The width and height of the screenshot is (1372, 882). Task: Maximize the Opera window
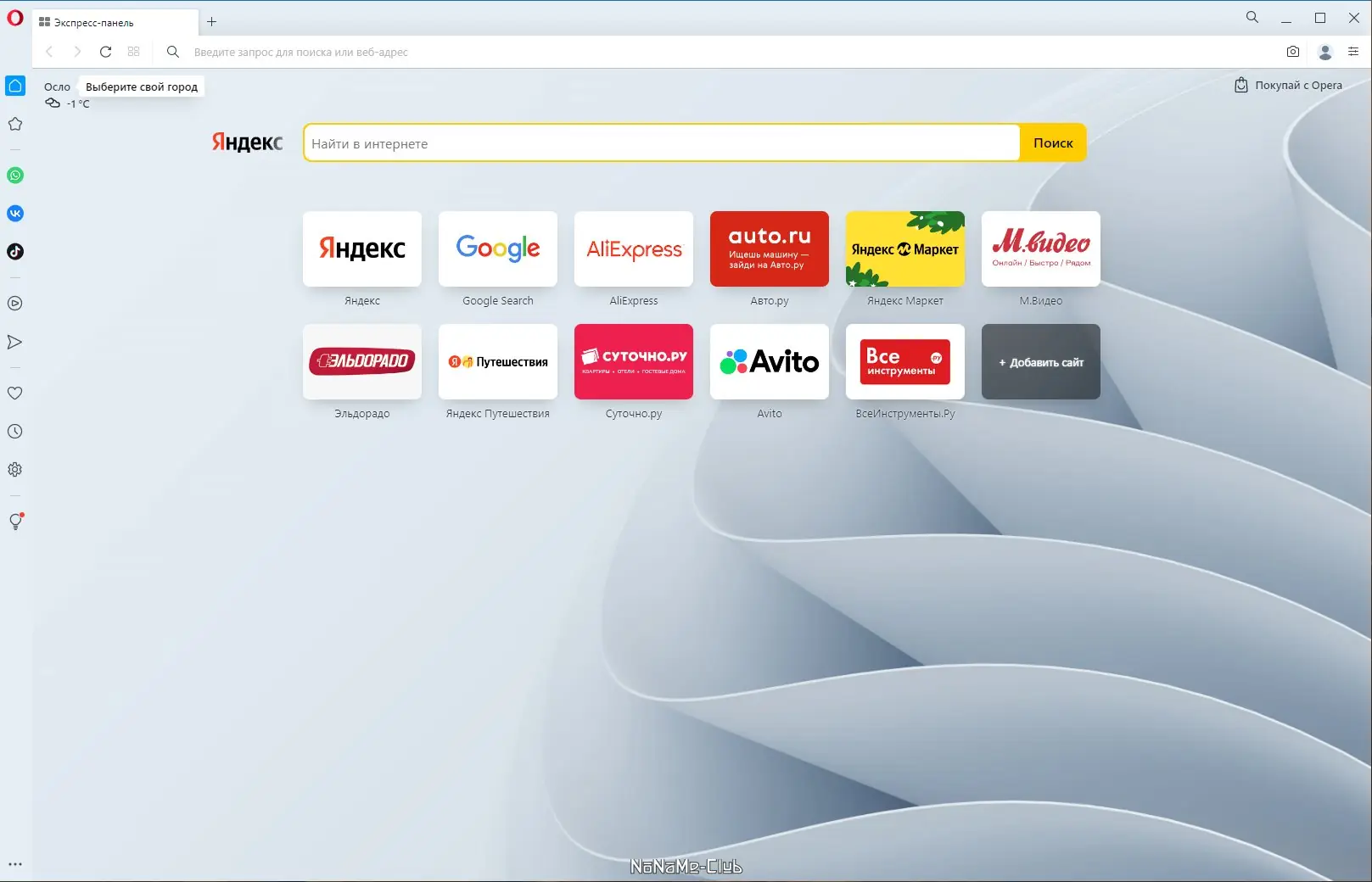click(x=1320, y=18)
